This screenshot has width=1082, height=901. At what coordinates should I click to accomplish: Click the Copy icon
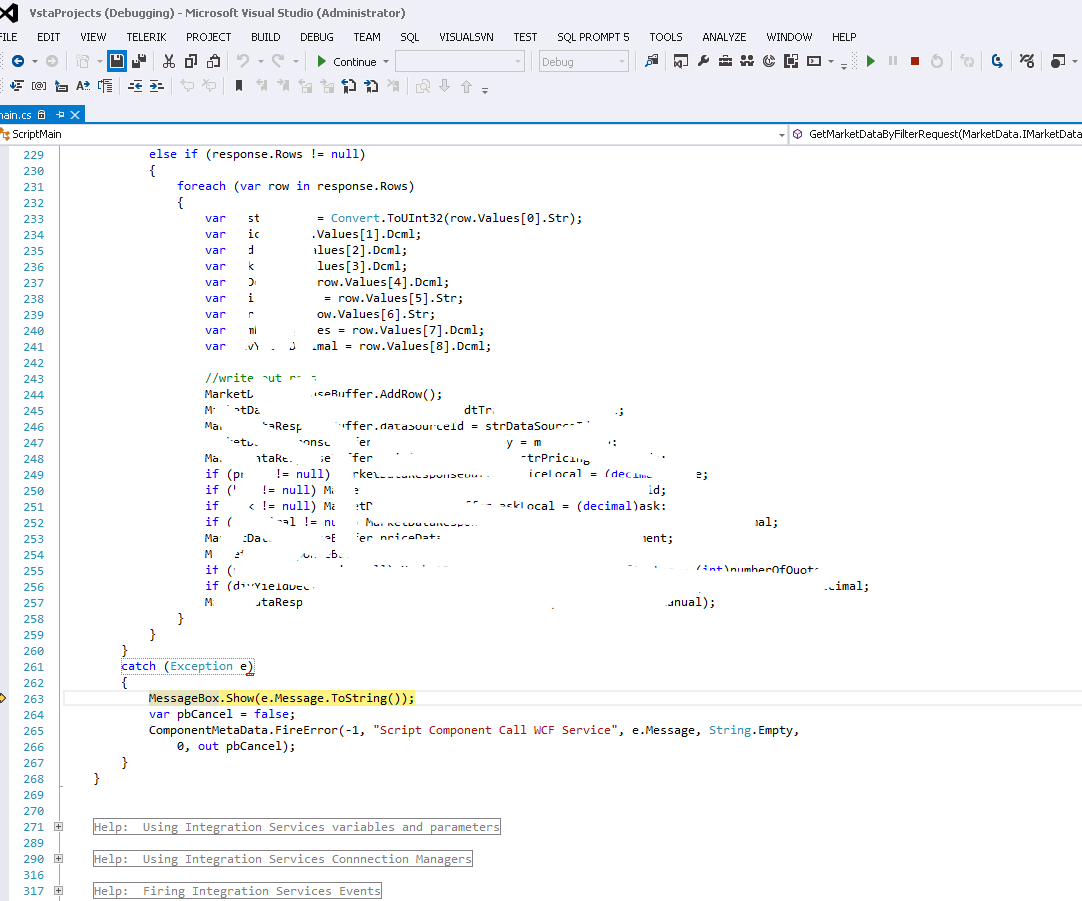191,61
